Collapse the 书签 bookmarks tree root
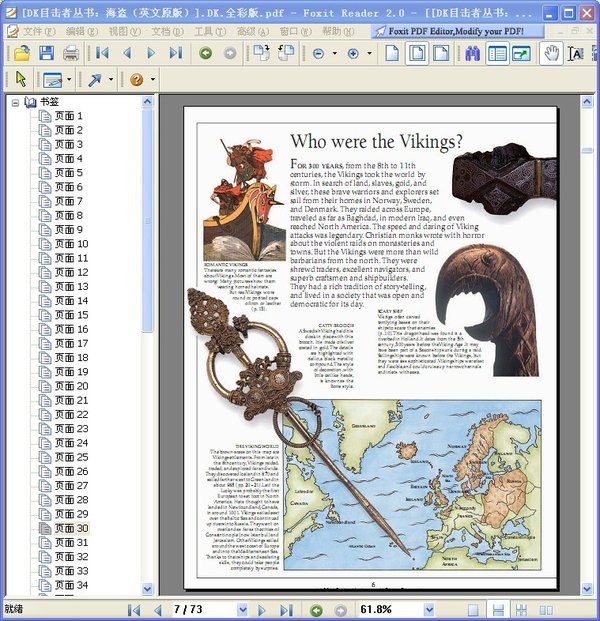Viewport: 600px width, 621px height. [x=15, y=103]
